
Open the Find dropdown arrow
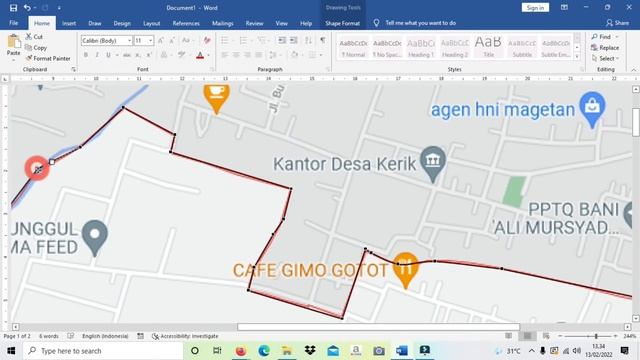click(617, 37)
